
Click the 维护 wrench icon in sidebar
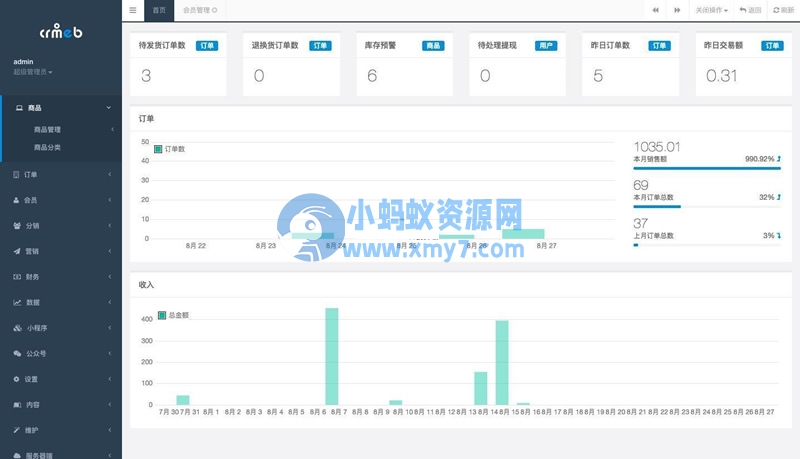(17, 430)
